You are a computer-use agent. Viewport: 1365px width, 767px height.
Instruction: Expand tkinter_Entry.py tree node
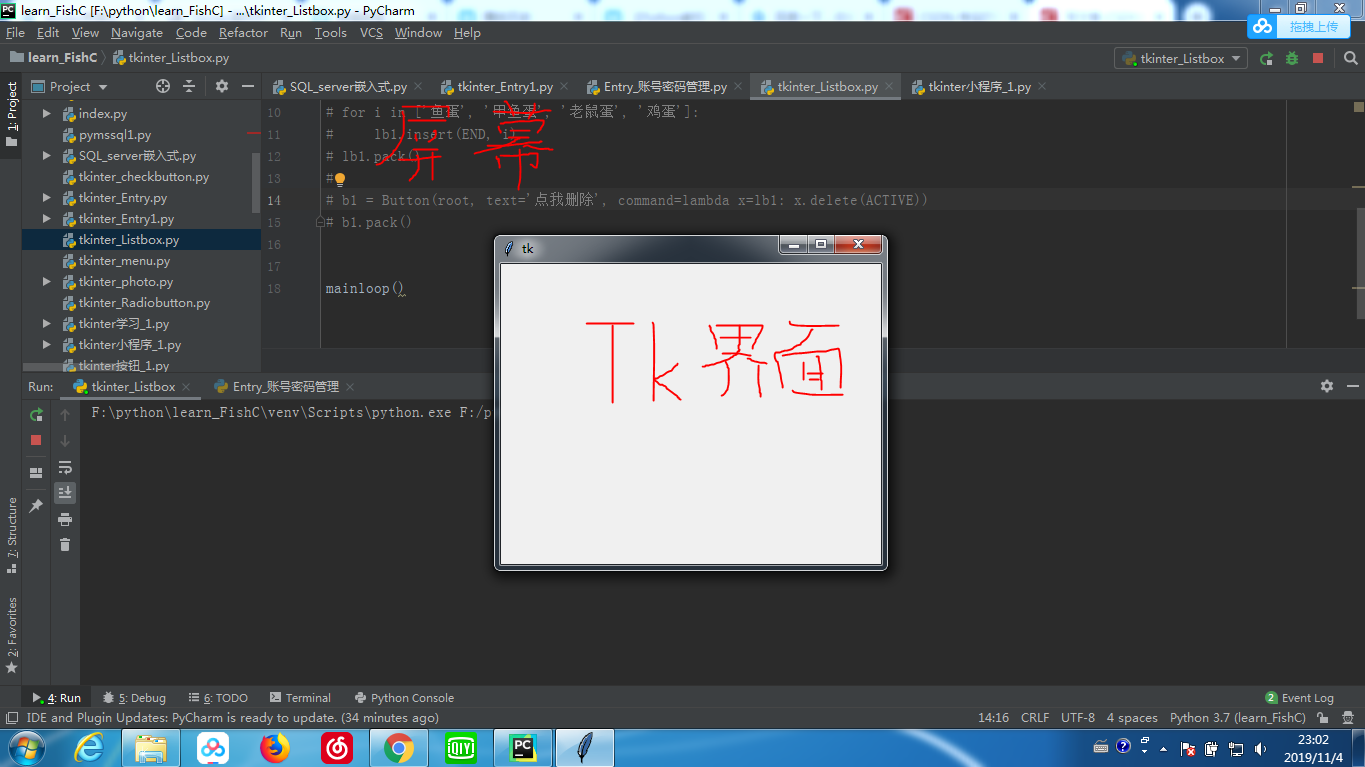click(46, 198)
